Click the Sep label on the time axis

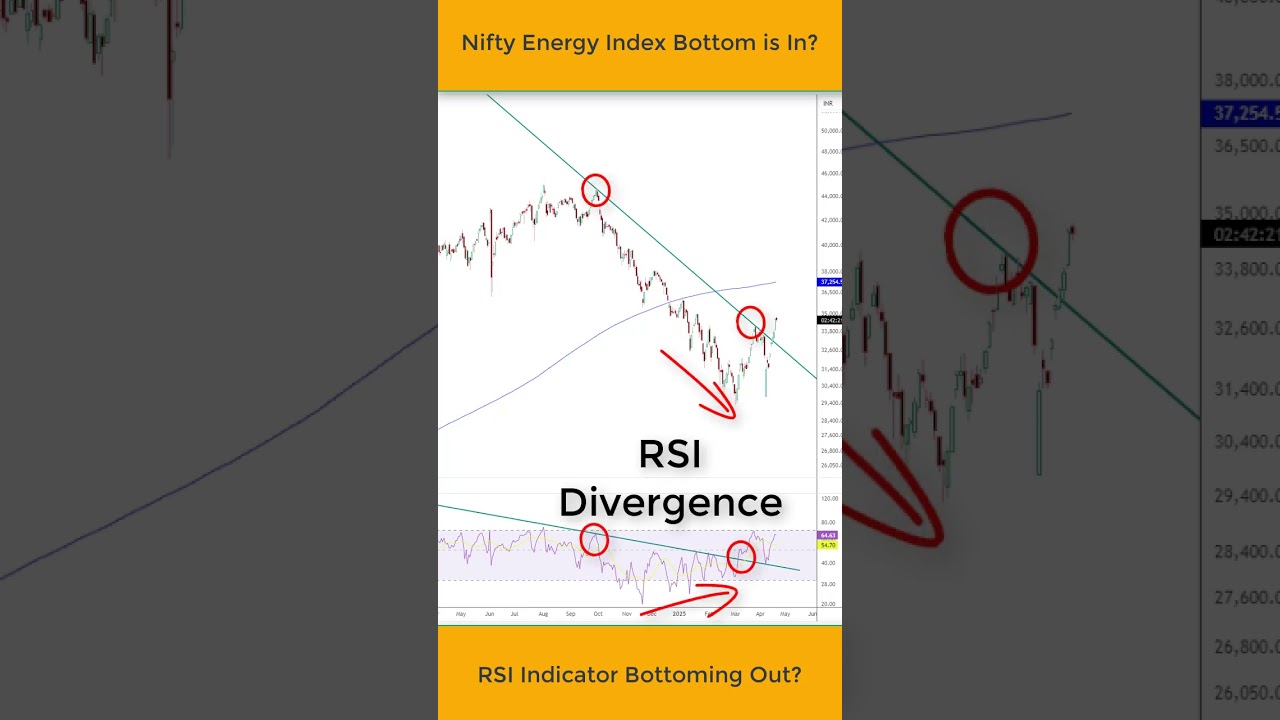(x=570, y=614)
